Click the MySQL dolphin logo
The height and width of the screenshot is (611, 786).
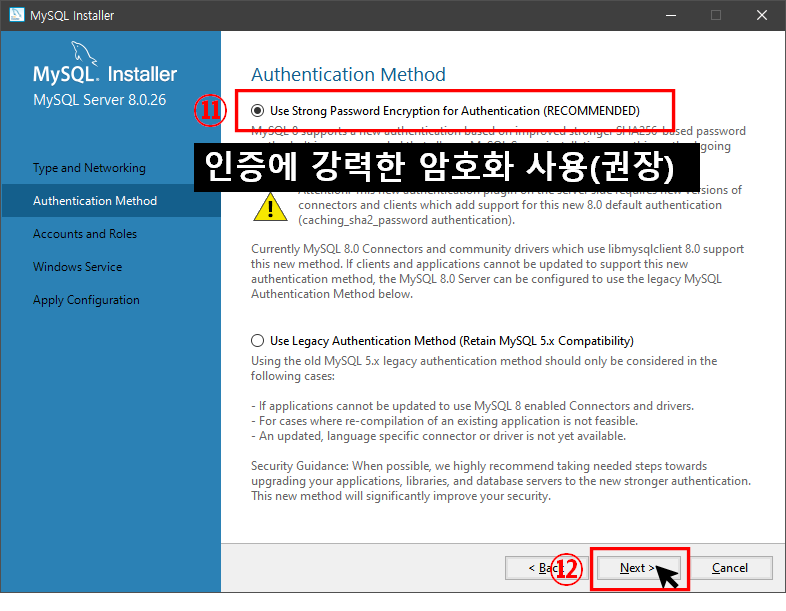pyautogui.click(x=83, y=53)
